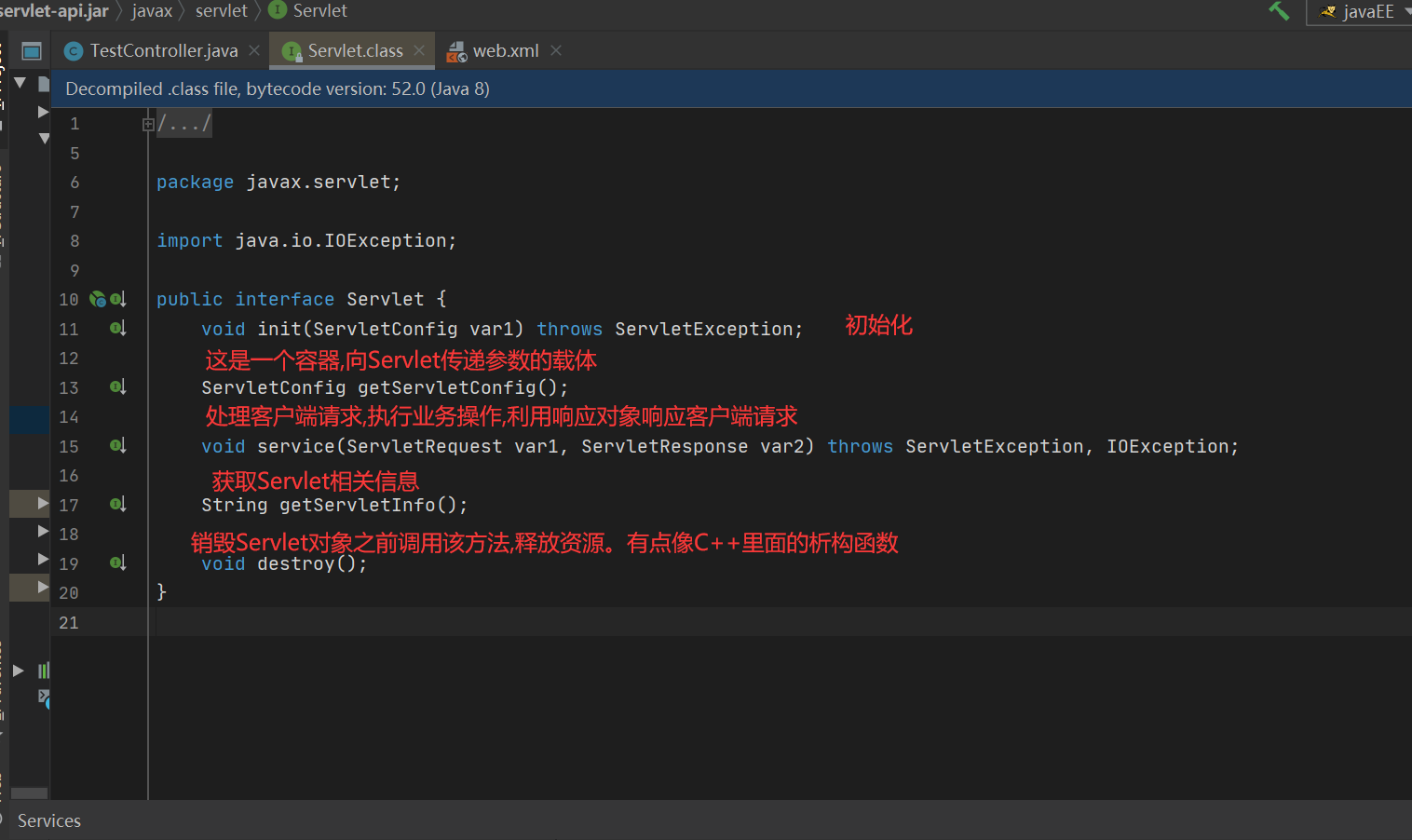
Task: Click servlet-api.jar in the breadcrumb bar
Action: tap(54, 11)
